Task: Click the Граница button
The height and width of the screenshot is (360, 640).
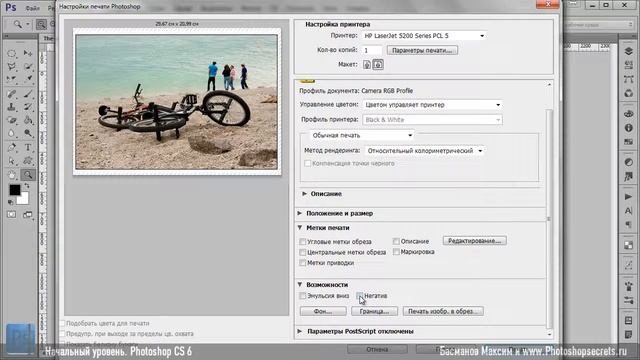Action: point(374,311)
